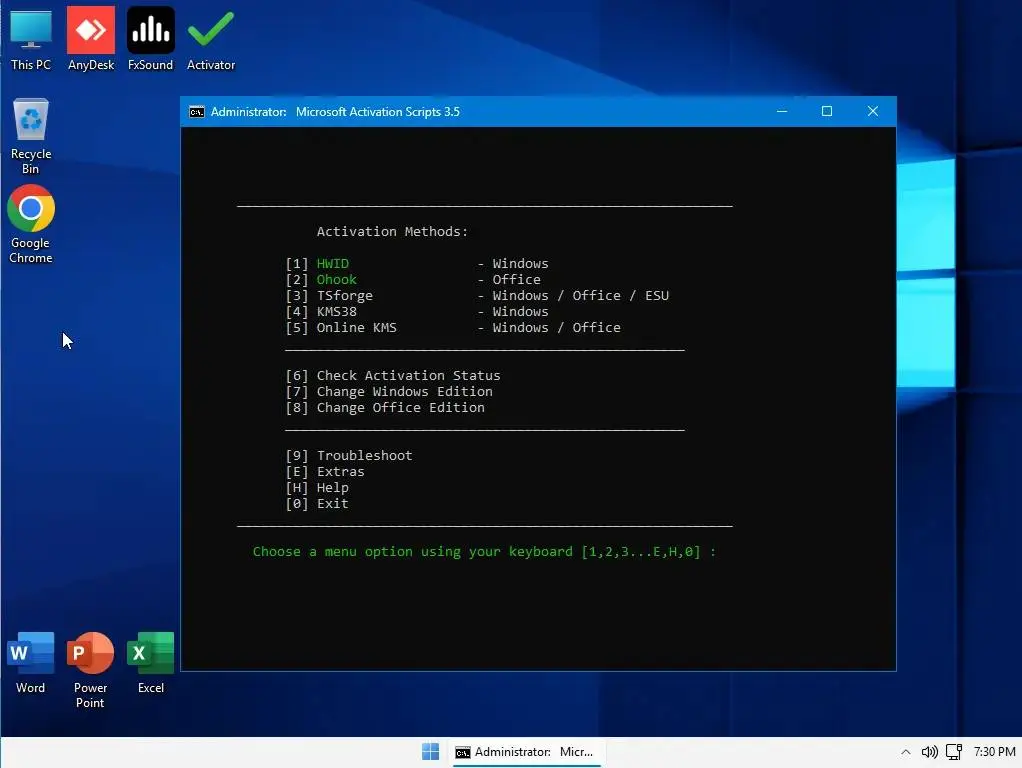The image size is (1022, 768).
Task: Select the Word desktop shortcut
Action: [31, 662]
